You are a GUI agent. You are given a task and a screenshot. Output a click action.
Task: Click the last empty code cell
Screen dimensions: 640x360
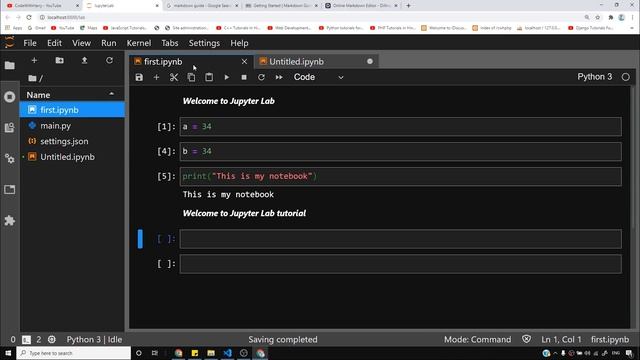click(x=401, y=264)
